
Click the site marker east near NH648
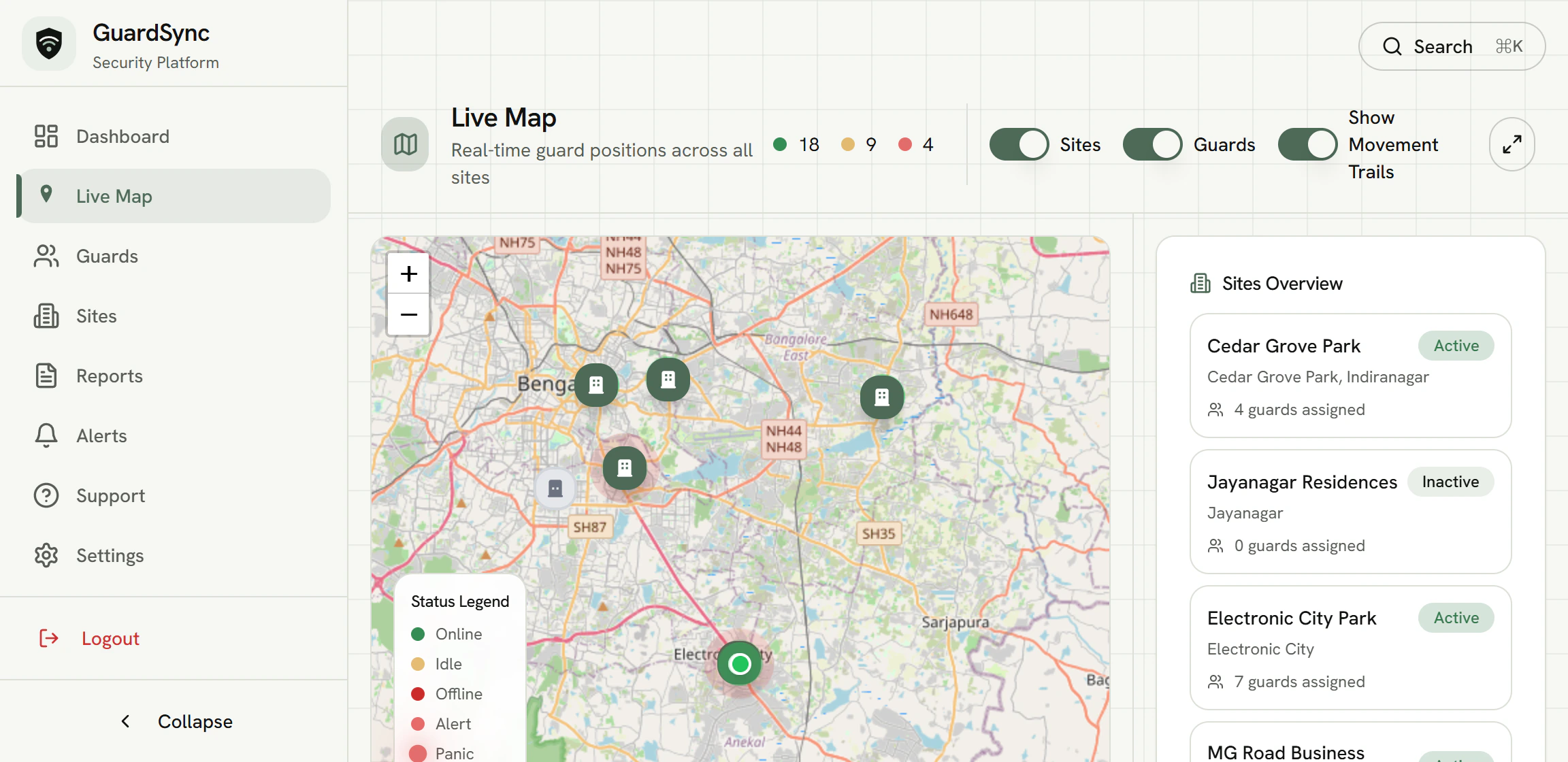pos(882,397)
